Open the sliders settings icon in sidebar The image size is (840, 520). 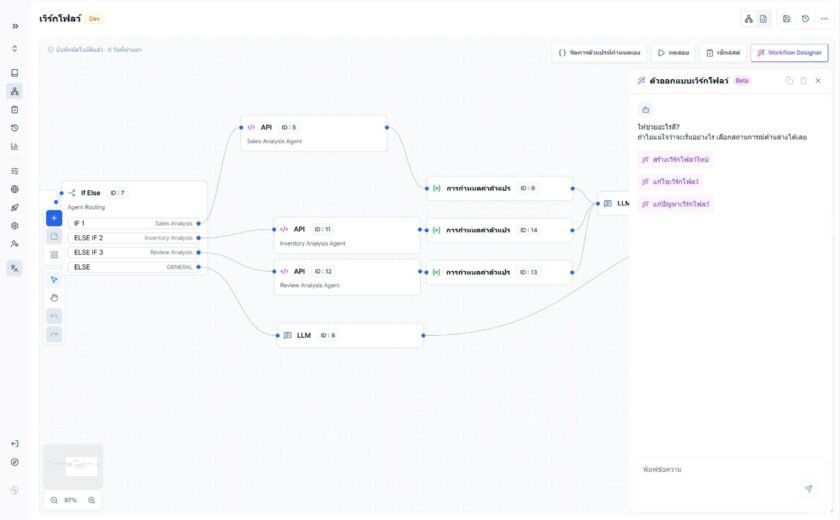[14, 171]
